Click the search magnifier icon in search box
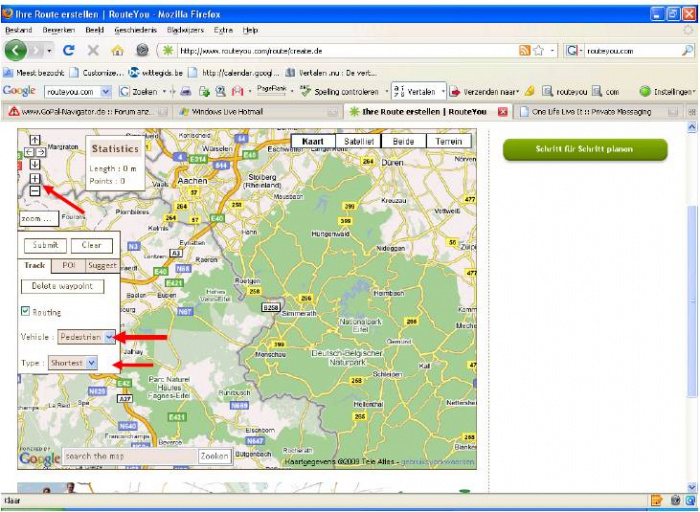 click(687, 50)
